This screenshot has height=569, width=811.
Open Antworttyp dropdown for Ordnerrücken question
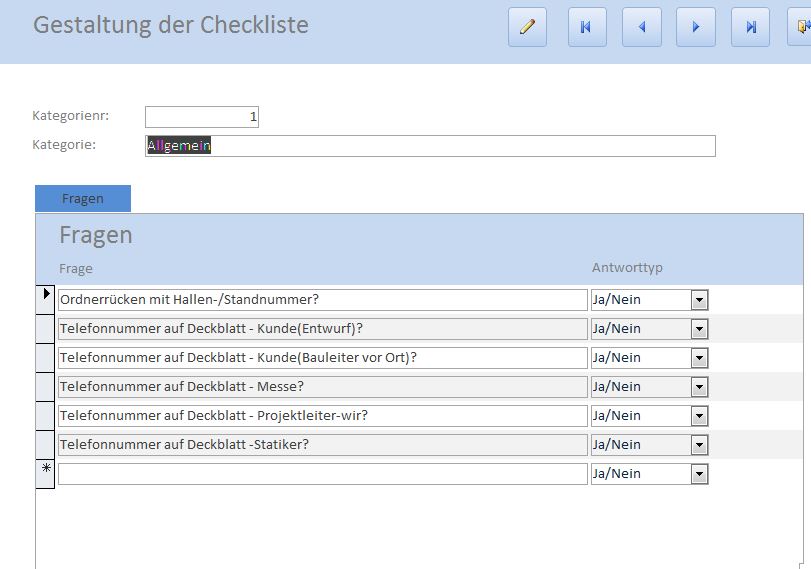point(699,300)
